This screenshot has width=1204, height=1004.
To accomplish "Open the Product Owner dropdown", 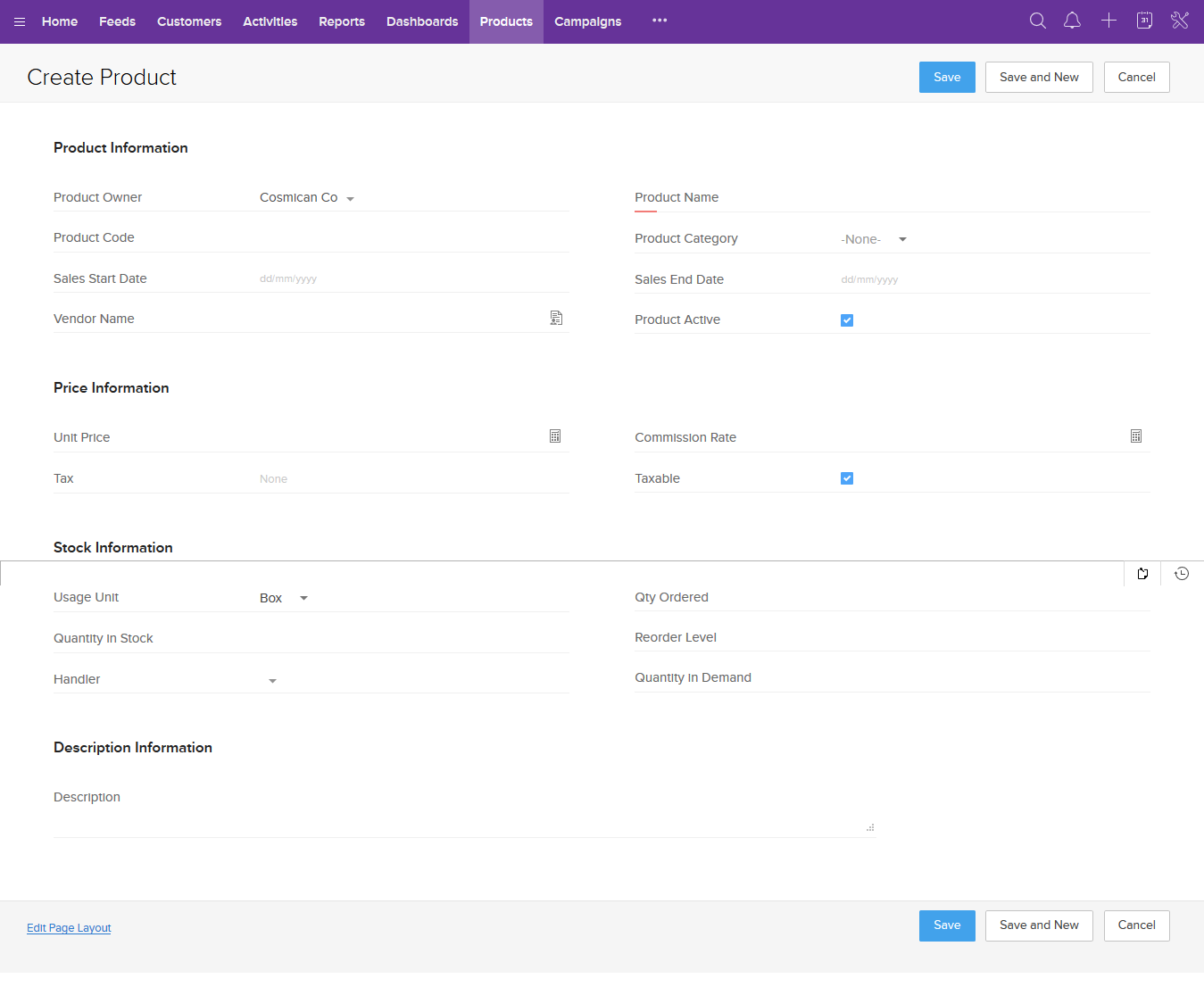I will (x=307, y=198).
